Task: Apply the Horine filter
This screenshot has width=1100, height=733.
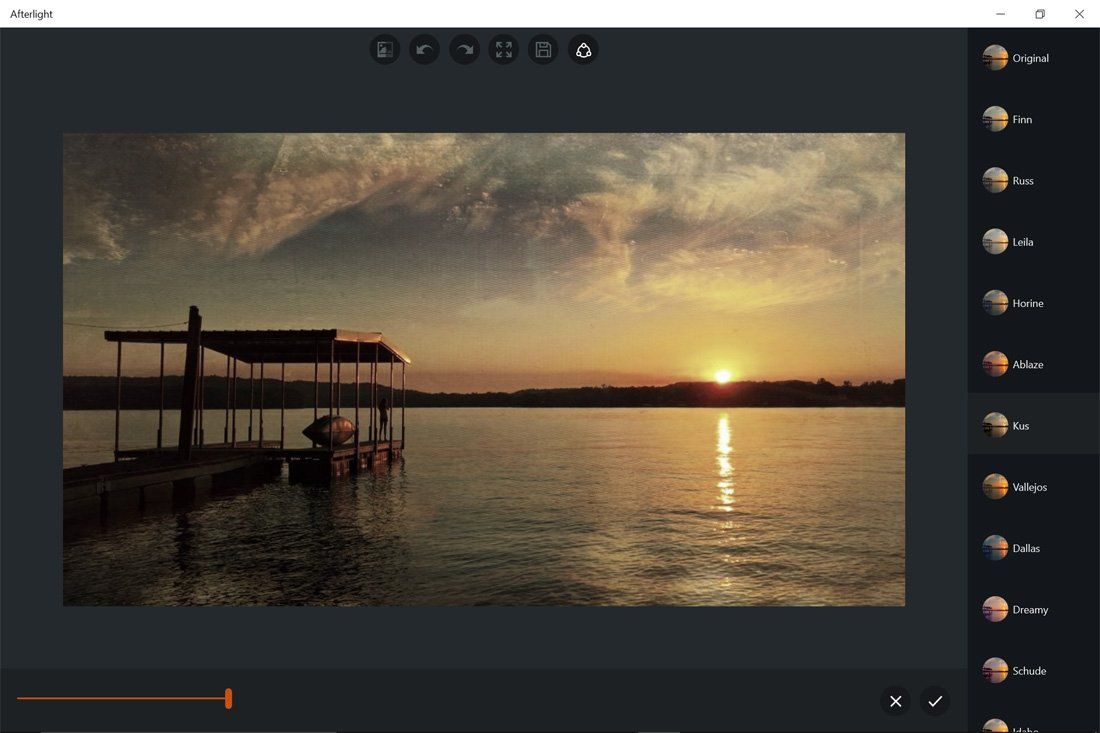Action: click(1030, 303)
